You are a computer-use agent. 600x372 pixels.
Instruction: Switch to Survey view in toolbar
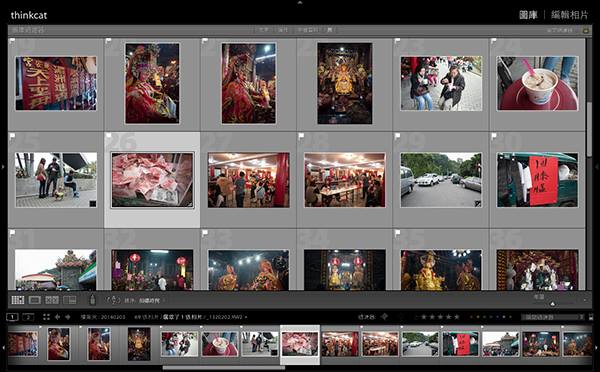(70, 300)
